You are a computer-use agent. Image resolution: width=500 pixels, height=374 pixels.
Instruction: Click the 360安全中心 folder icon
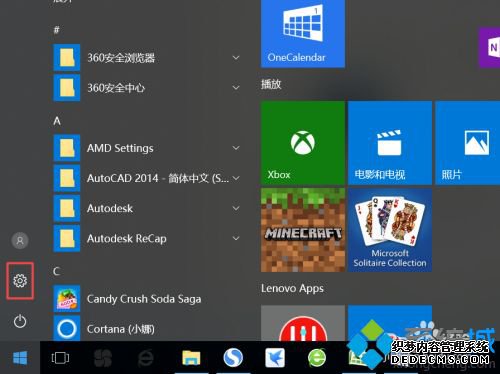click(67, 87)
